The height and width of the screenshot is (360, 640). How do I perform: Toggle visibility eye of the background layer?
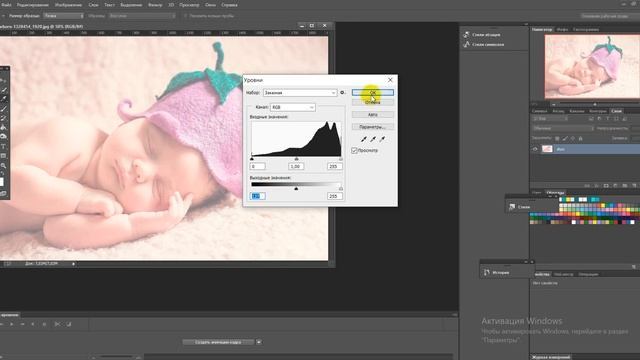(x=535, y=149)
